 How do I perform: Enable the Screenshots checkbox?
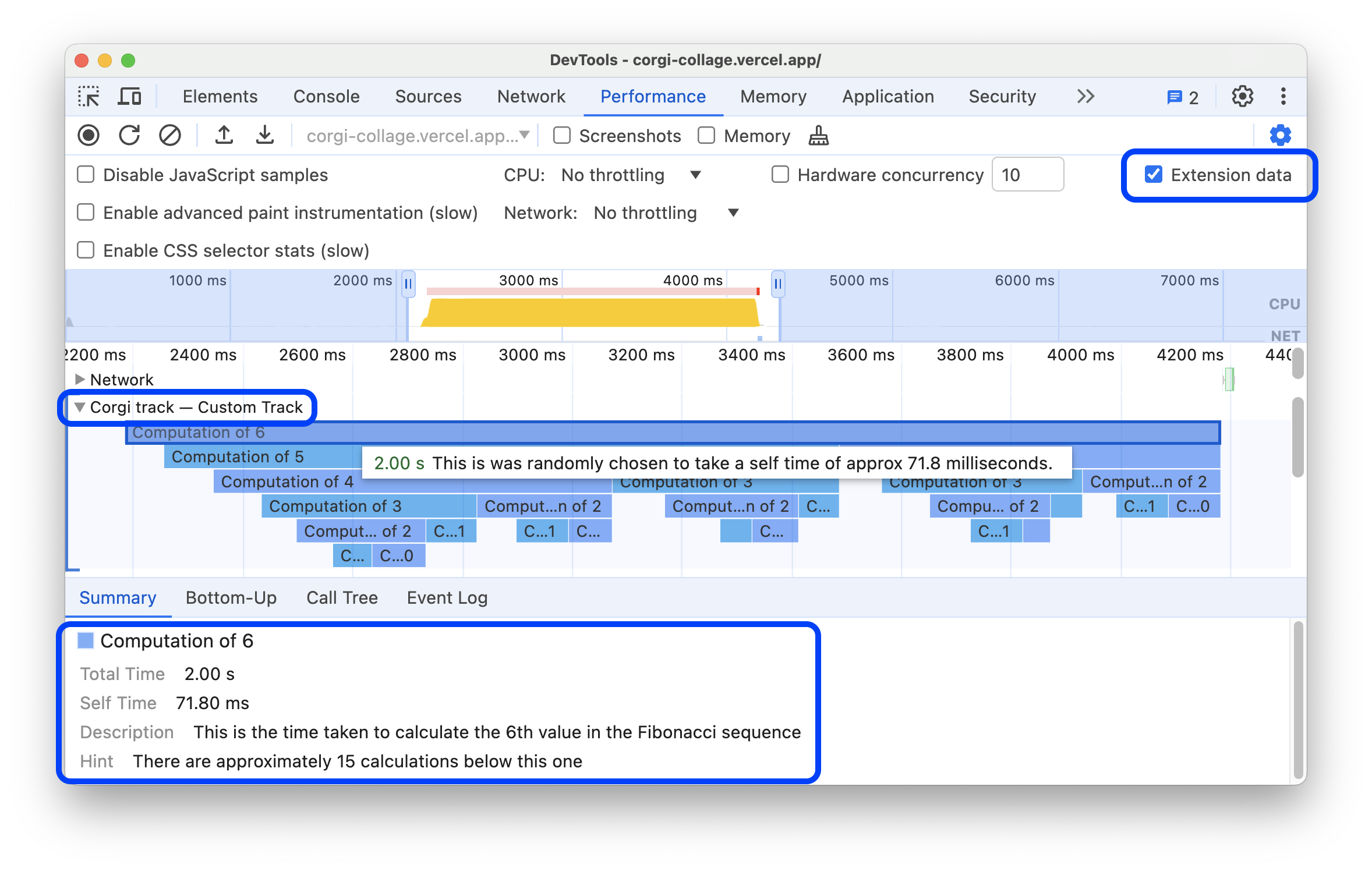(x=562, y=135)
